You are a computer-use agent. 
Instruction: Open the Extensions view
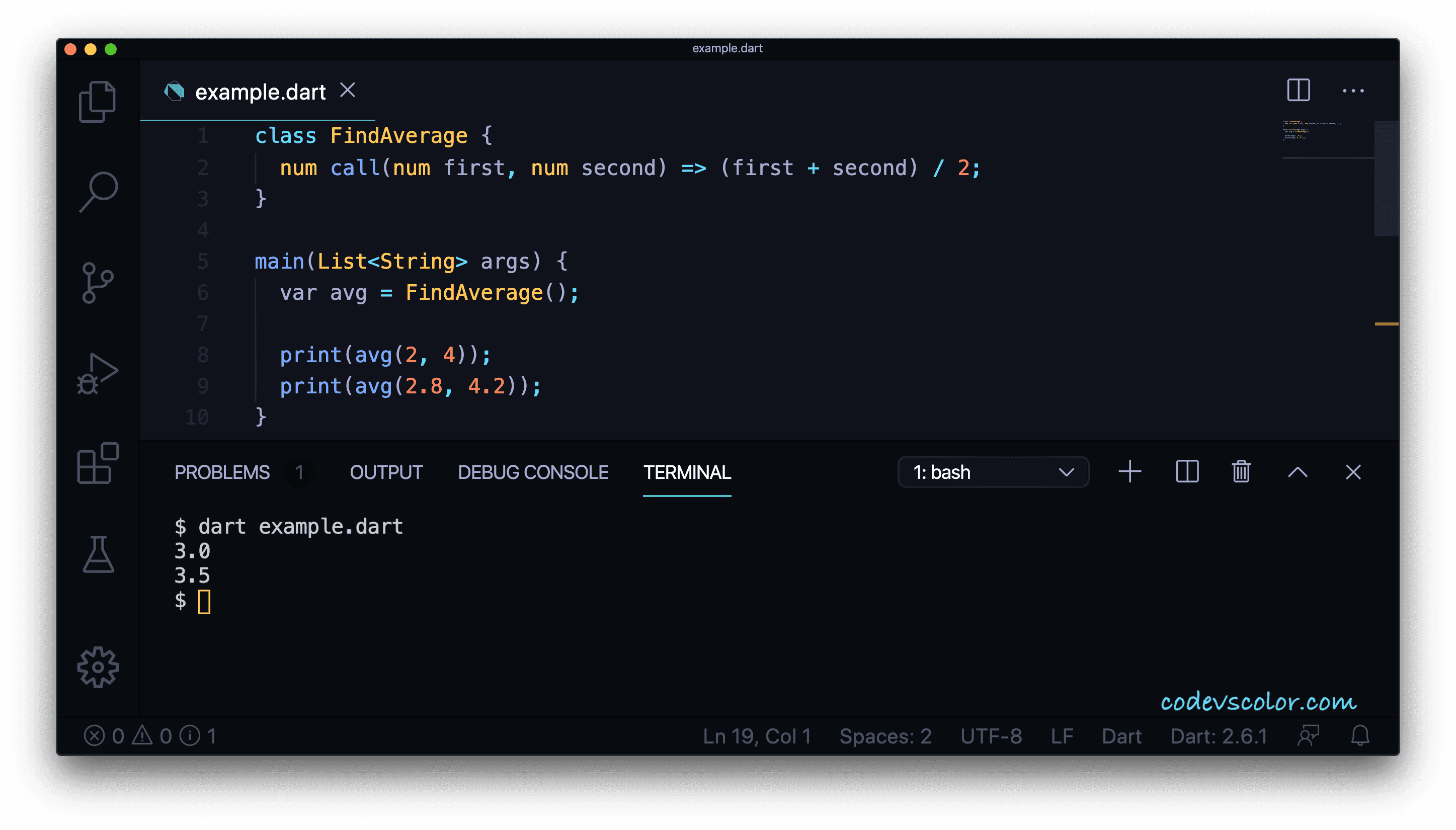(98, 463)
